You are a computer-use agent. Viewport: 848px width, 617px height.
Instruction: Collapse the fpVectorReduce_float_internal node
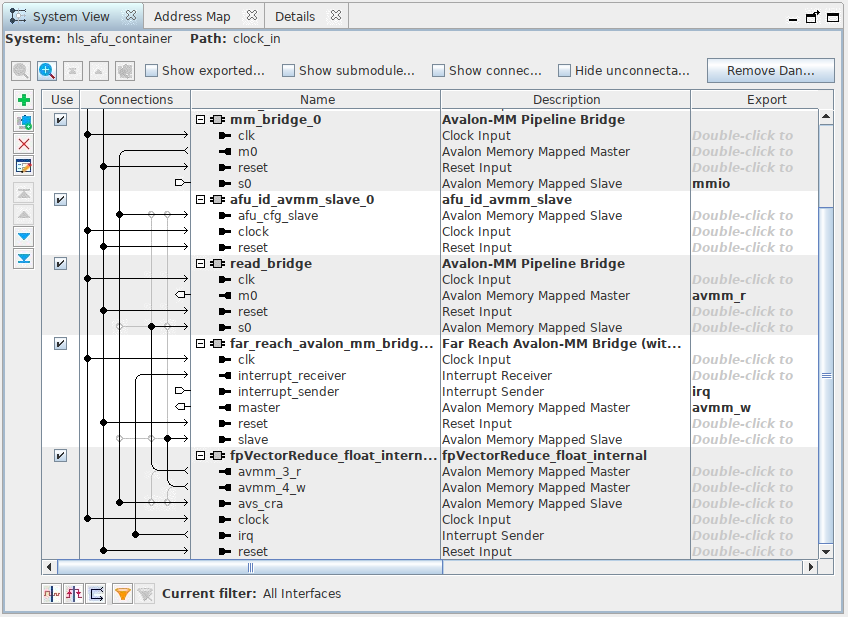tap(201, 456)
